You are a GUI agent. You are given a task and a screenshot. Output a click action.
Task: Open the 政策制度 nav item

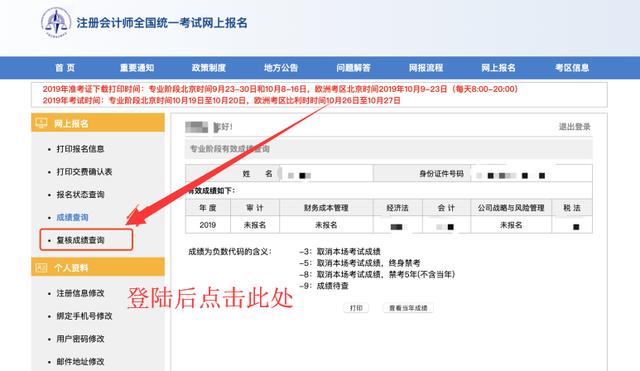point(209,68)
